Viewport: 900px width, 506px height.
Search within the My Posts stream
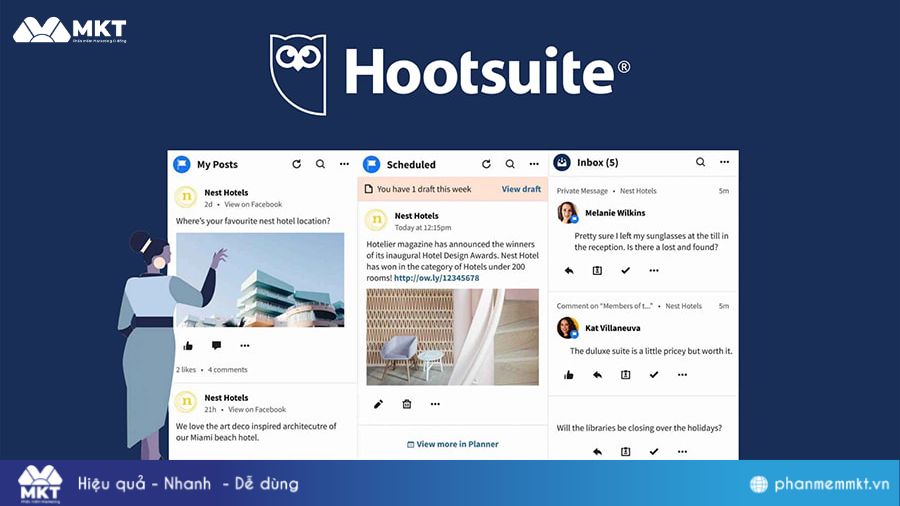tap(320, 164)
